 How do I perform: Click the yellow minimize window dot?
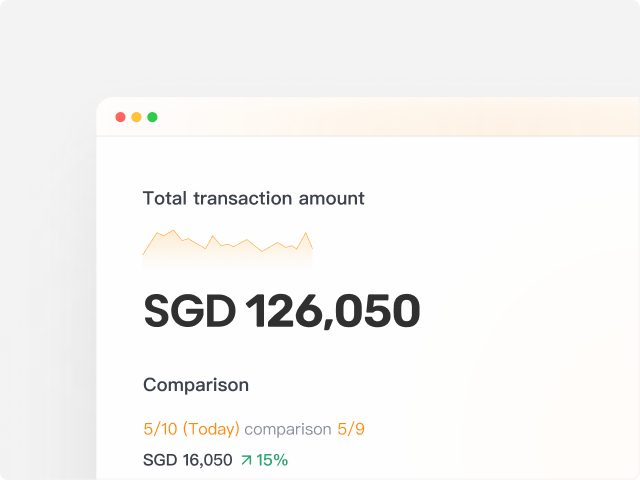pyautogui.click(x=137, y=117)
